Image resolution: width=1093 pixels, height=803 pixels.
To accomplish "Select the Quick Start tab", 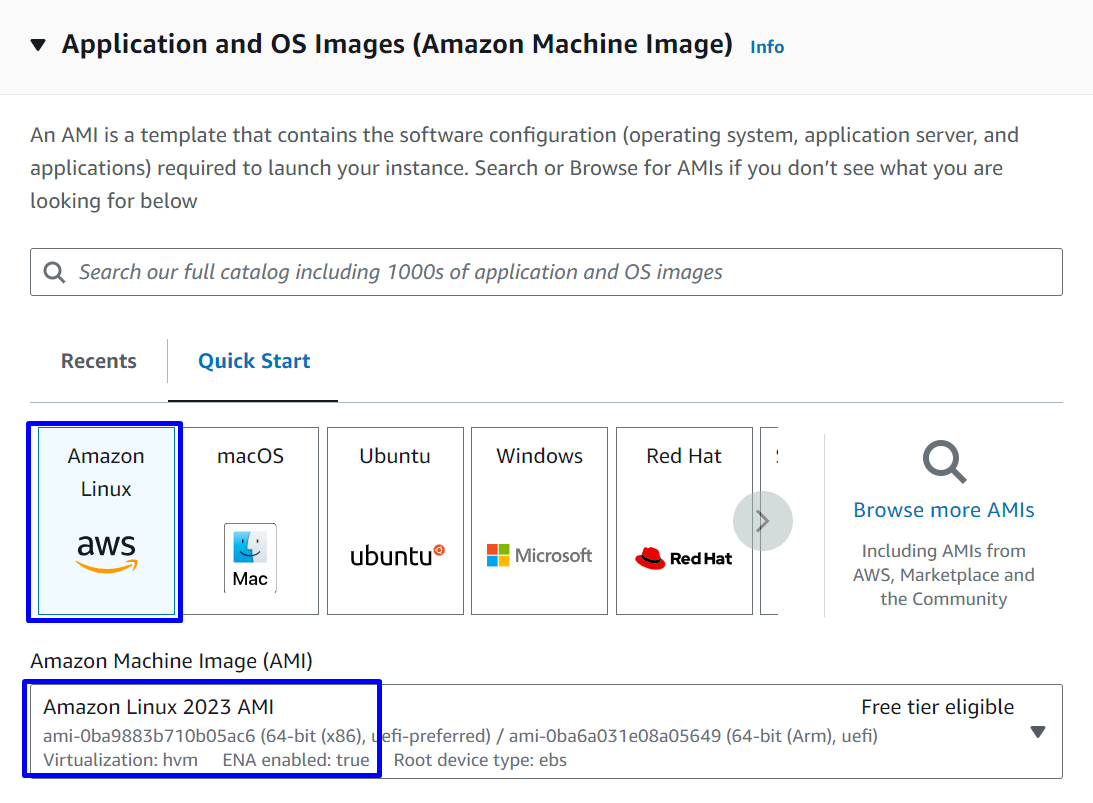I will click(x=254, y=361).
